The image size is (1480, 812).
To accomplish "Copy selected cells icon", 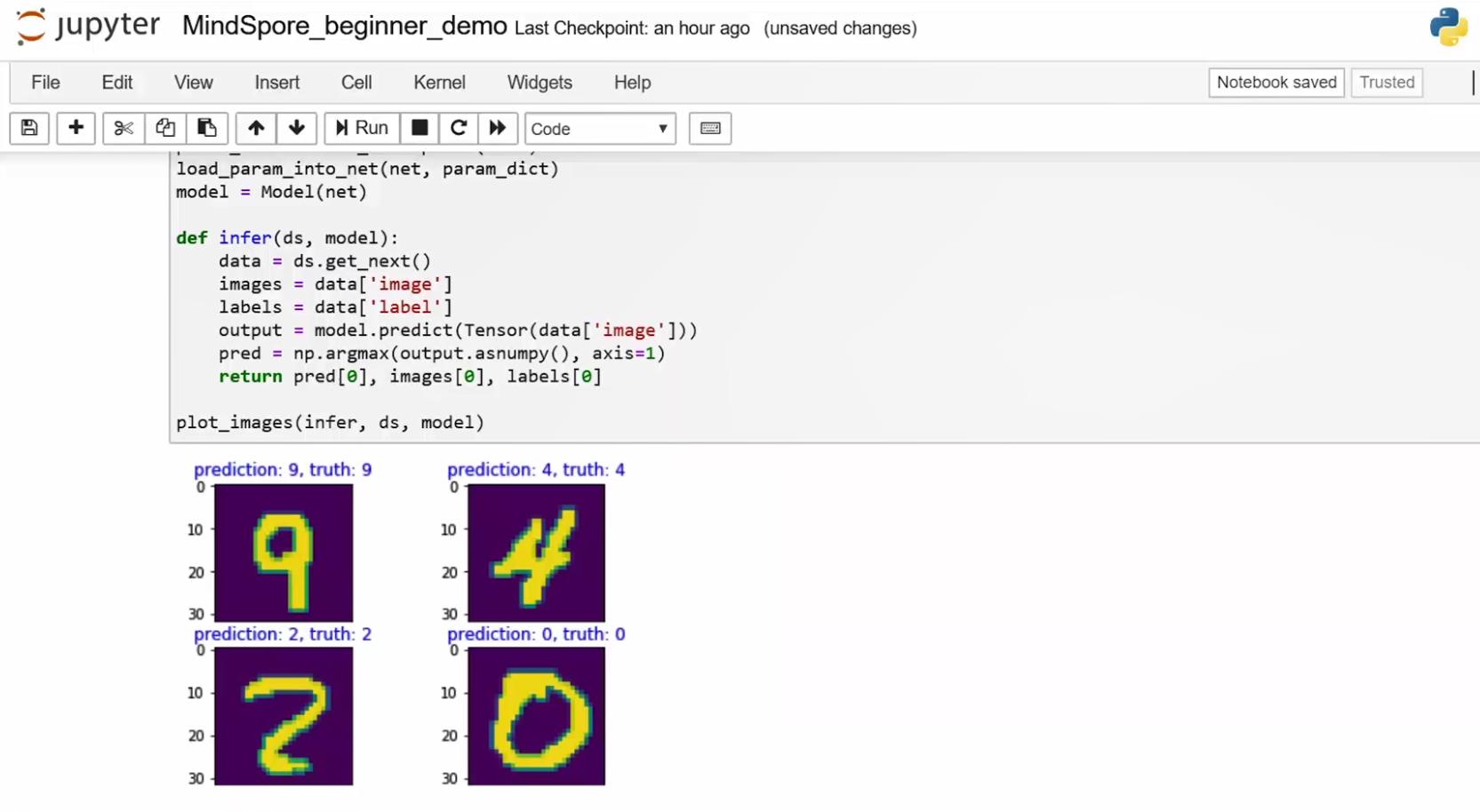I will click(x=165, y=128).
